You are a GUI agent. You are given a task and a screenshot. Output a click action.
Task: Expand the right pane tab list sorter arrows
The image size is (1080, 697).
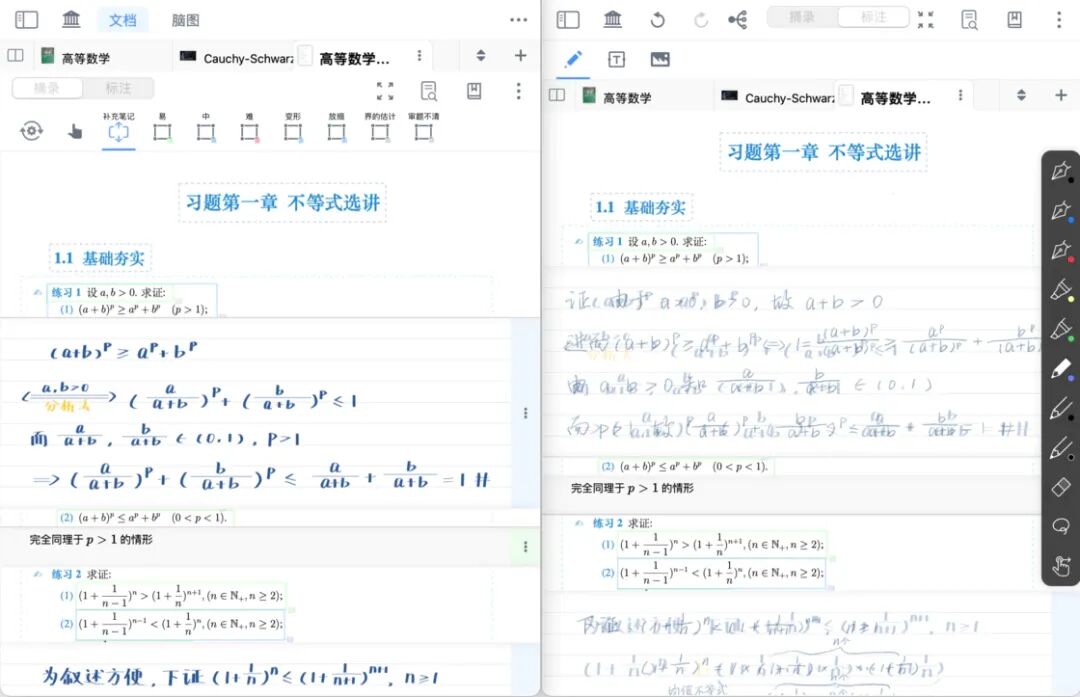(x=1021, y=95)
